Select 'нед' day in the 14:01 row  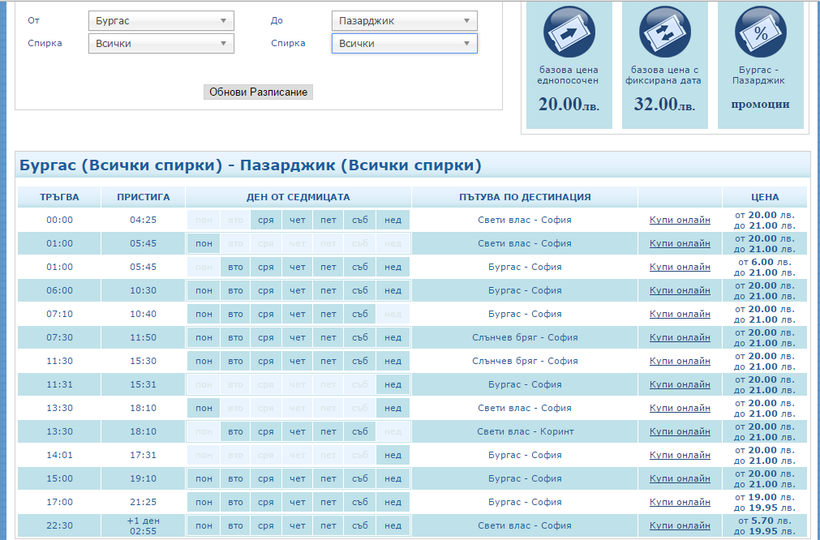(x=393, y=455)
